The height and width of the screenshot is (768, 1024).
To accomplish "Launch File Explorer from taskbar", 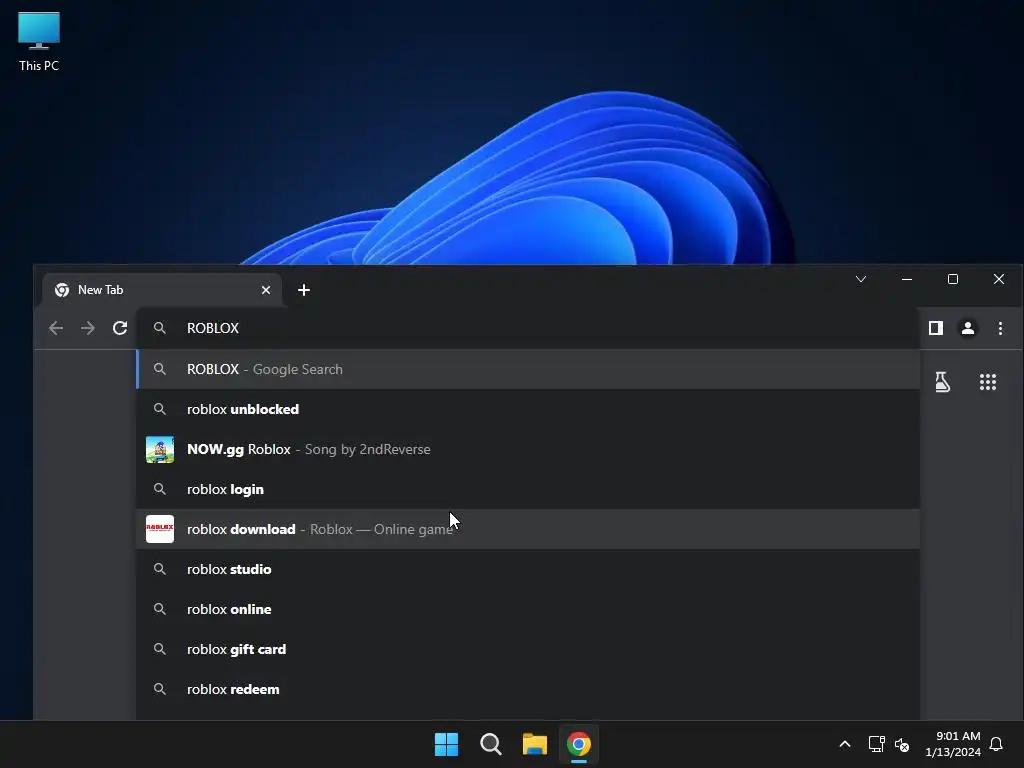I will [535, 744].
